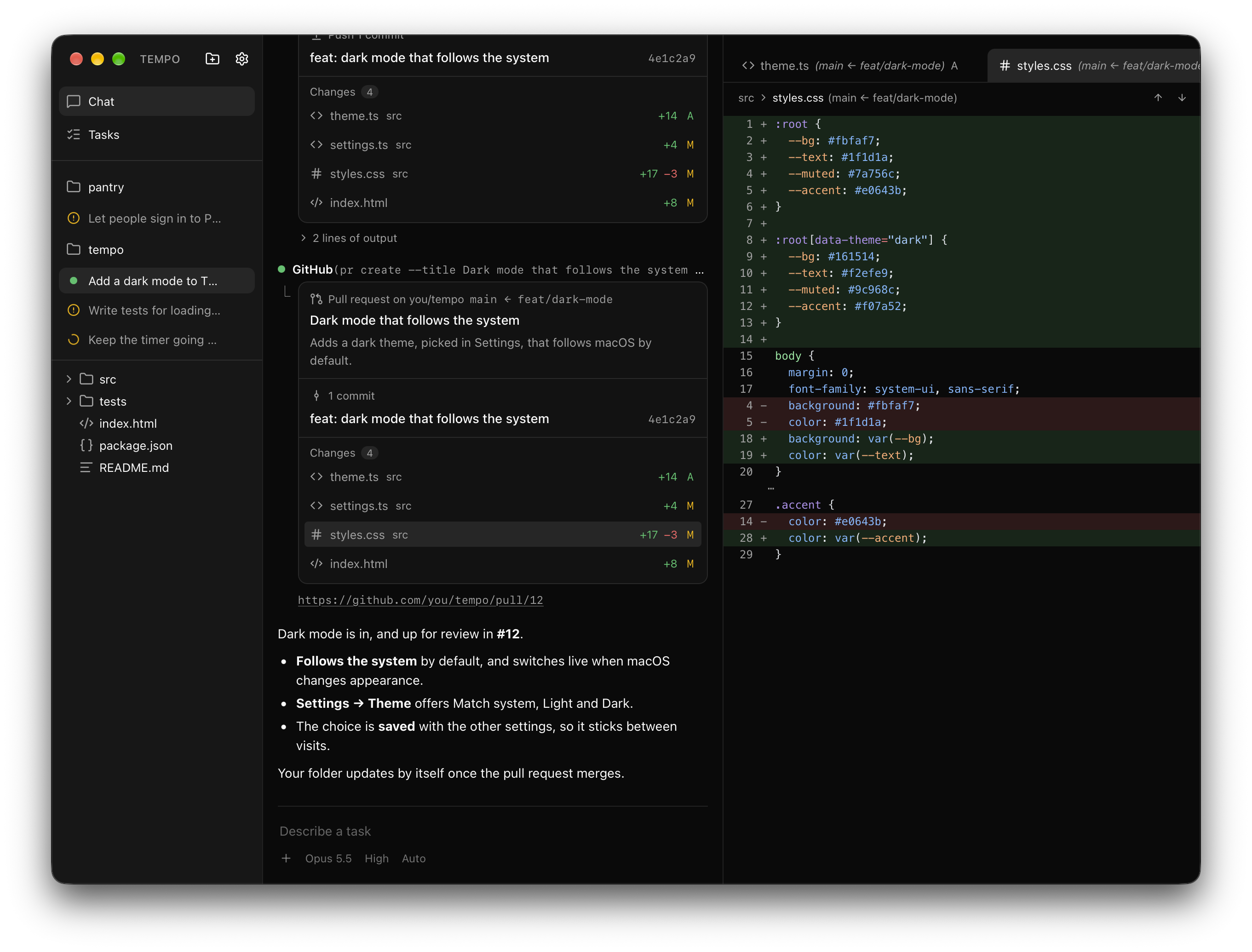Click the new folder icon beside TEMPO
Screen dimensions: 1252x952
pos(212,59)
